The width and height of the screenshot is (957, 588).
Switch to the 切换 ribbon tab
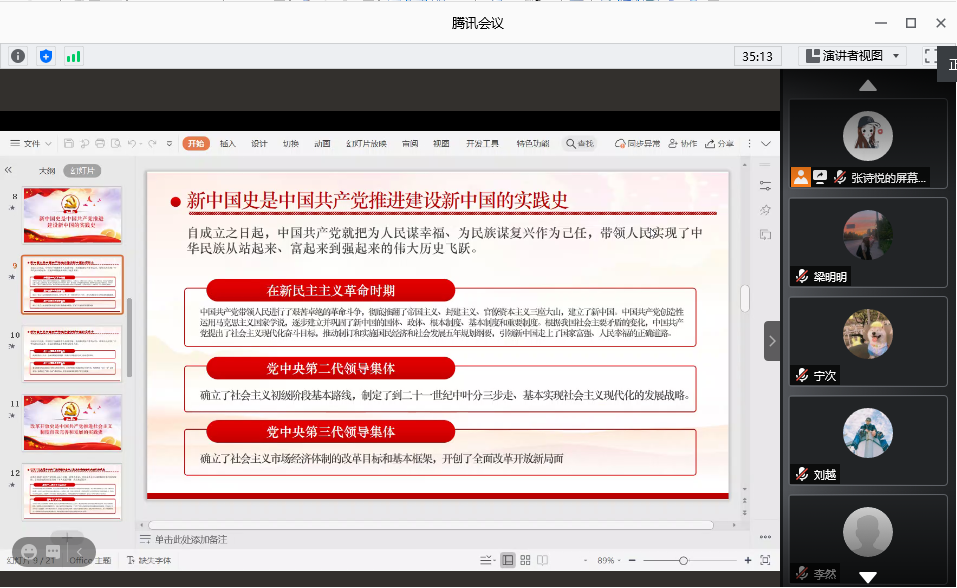coord(291,143)
